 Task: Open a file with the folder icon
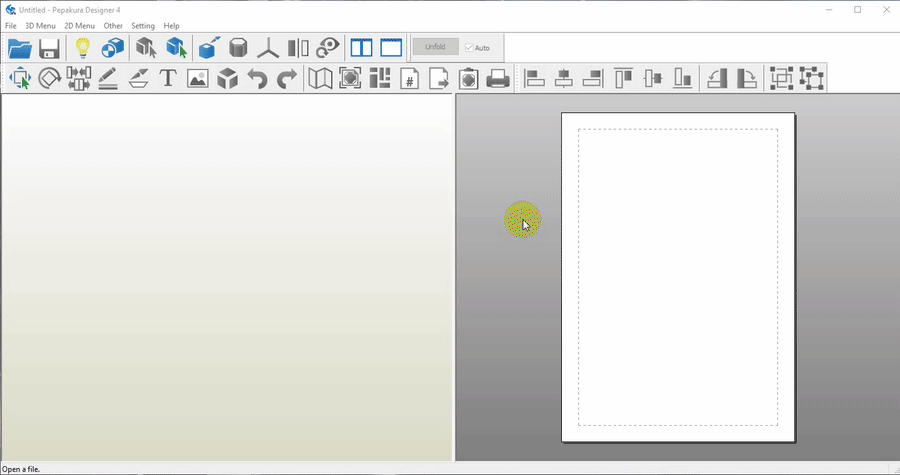[20, 48]
